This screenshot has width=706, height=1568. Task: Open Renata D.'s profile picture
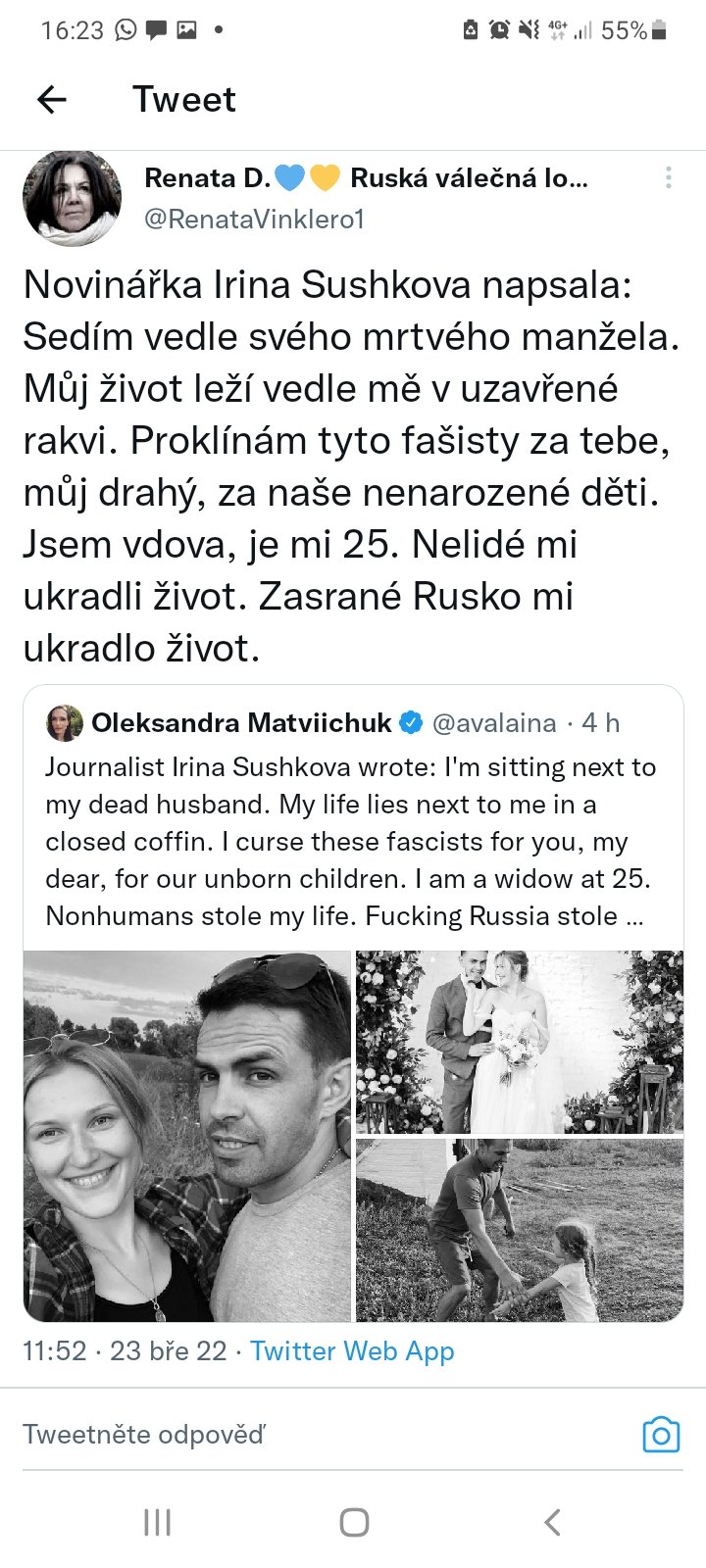(x=72, y=198)
